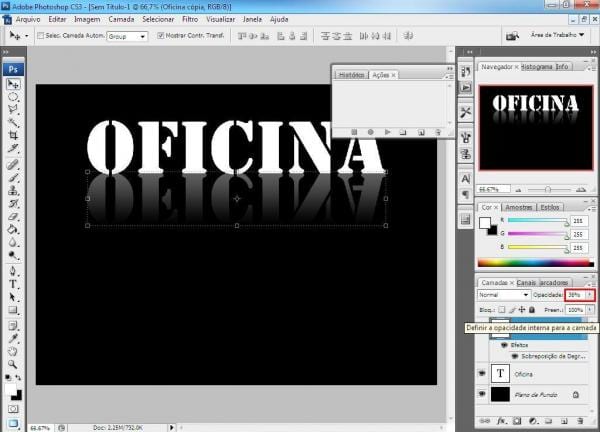Select the Zoom tool
This screenshot has height=432, width=600.
click(x=13, y=364)
